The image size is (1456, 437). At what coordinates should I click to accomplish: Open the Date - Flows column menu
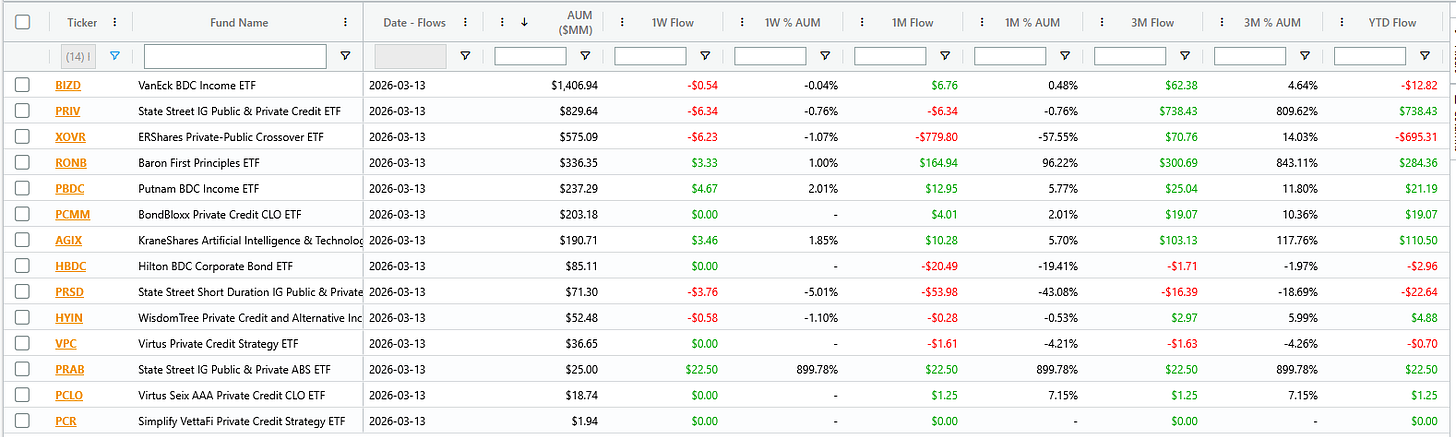(x=466, y=22)
